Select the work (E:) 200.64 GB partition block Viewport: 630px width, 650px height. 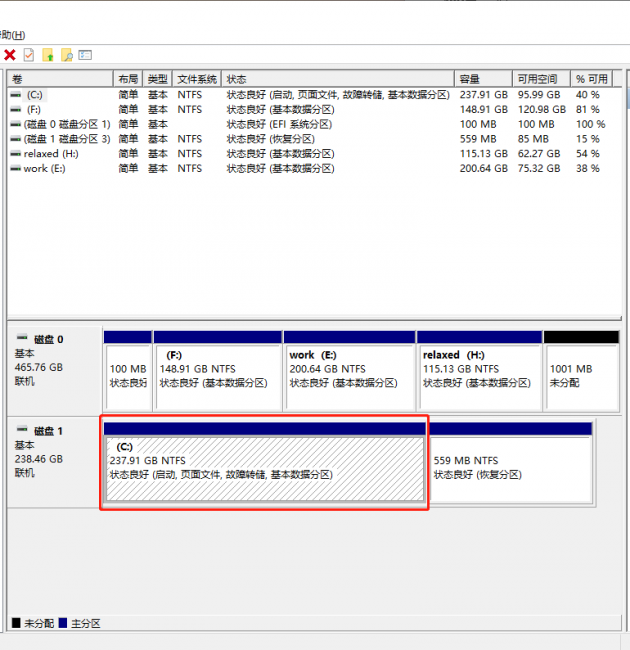[x=349, y=371]
